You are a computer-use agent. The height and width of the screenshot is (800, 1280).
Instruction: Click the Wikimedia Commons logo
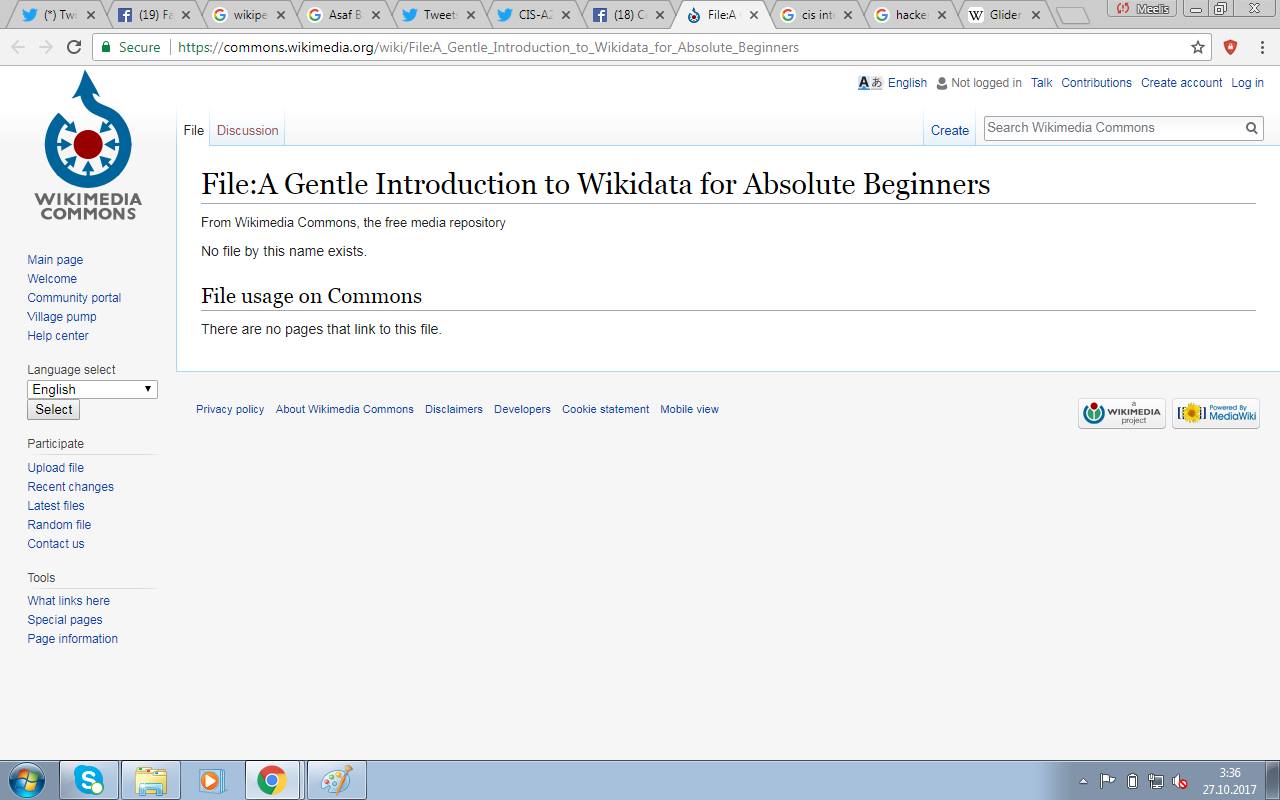[88, 145]
